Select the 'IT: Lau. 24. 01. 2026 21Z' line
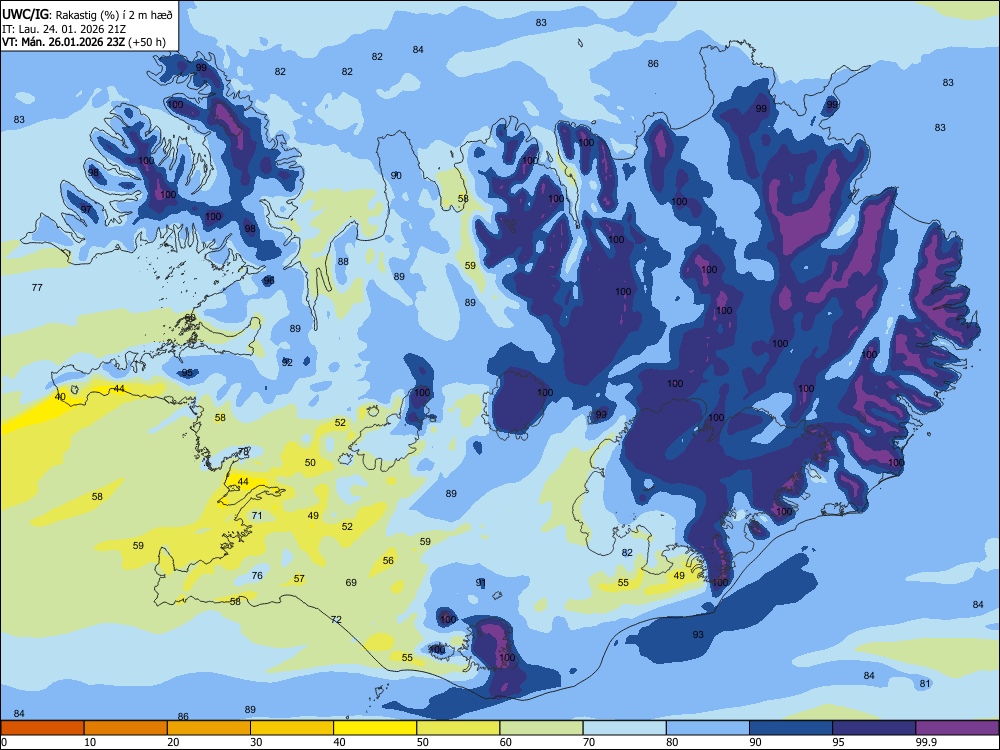 [x=62, y=29]
